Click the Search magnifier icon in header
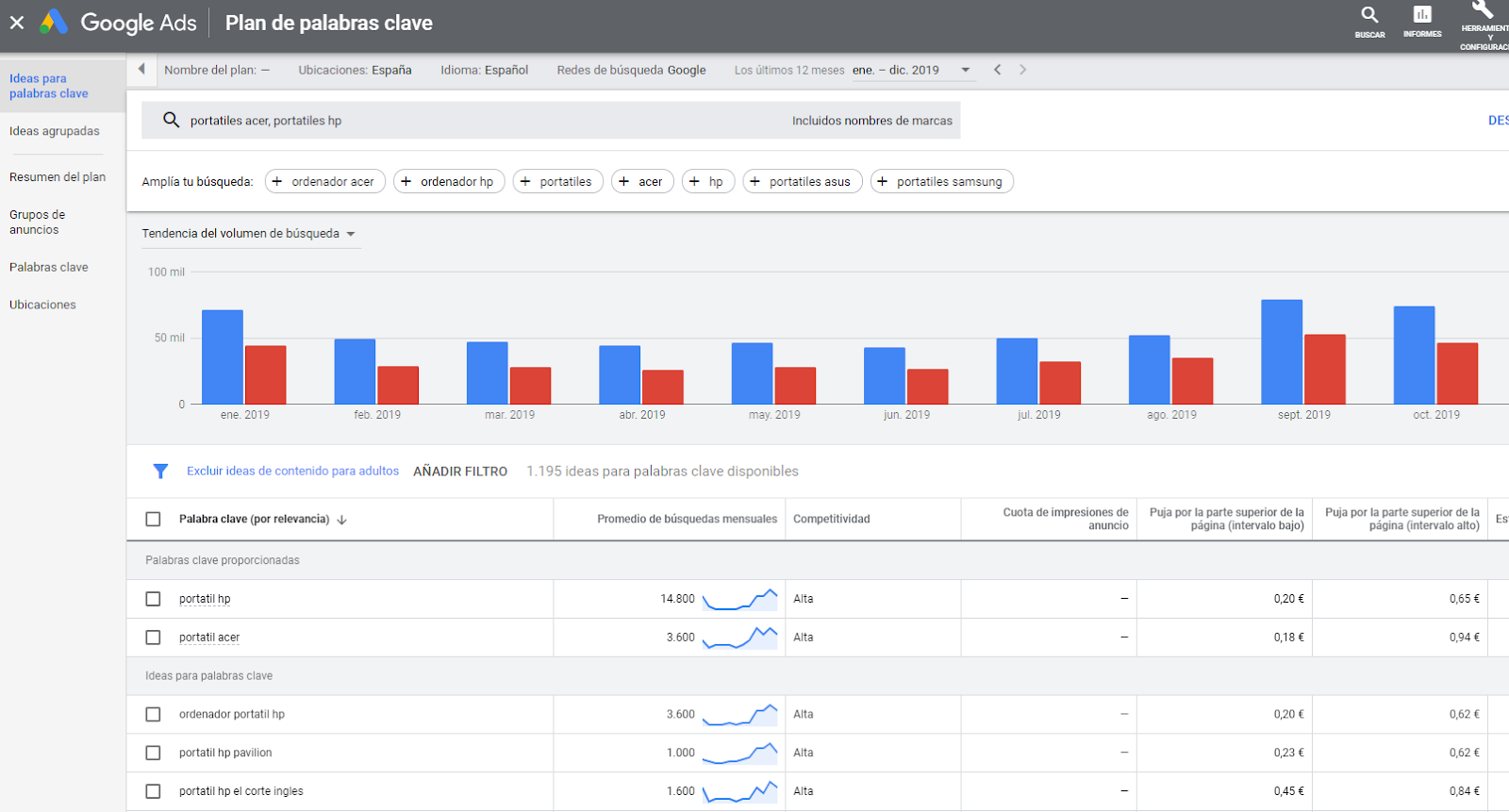This screenshot has width=1509, height=812. click(1369, 15)
